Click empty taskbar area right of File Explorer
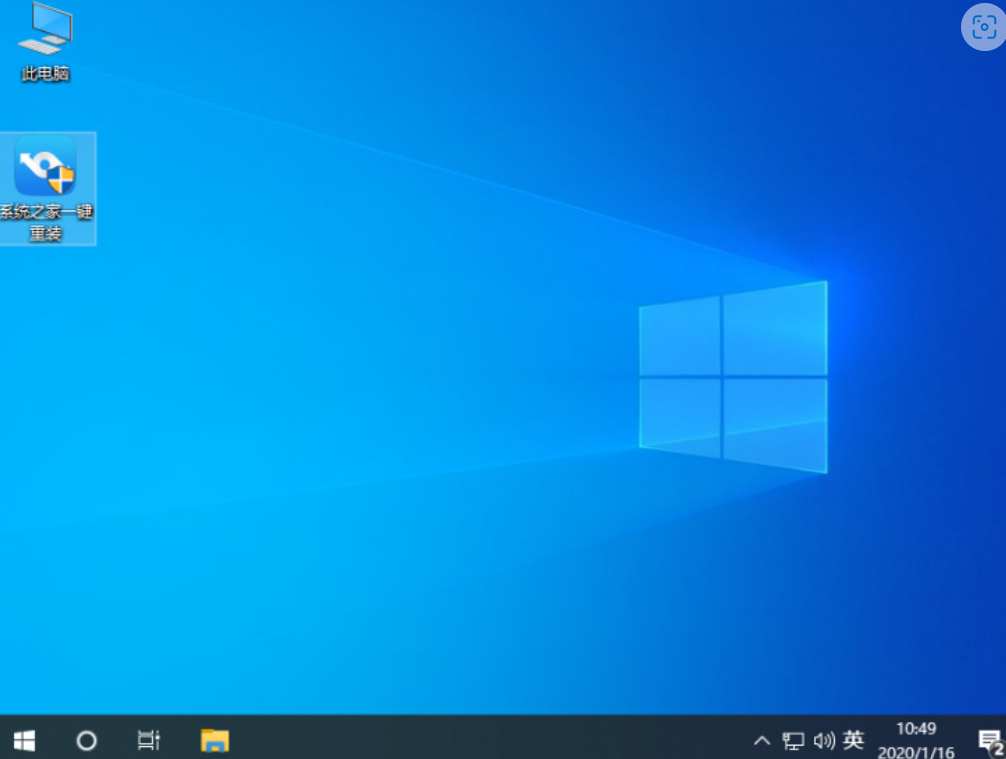Image resolution: width=1006 pixels, height=759 pixels. tap(480, 740)
